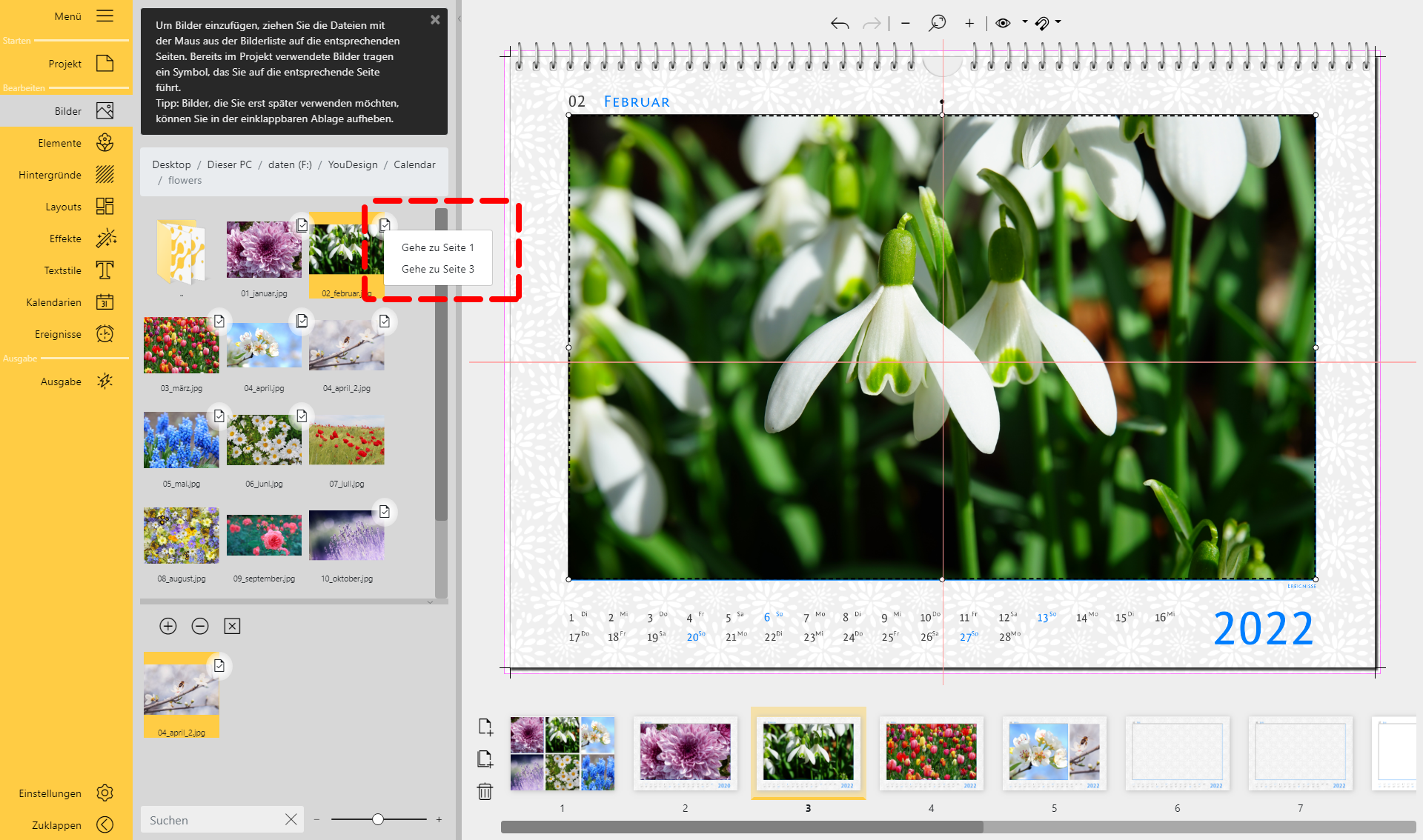
Task: Click the add new page icon
Action: pos(485,727)
